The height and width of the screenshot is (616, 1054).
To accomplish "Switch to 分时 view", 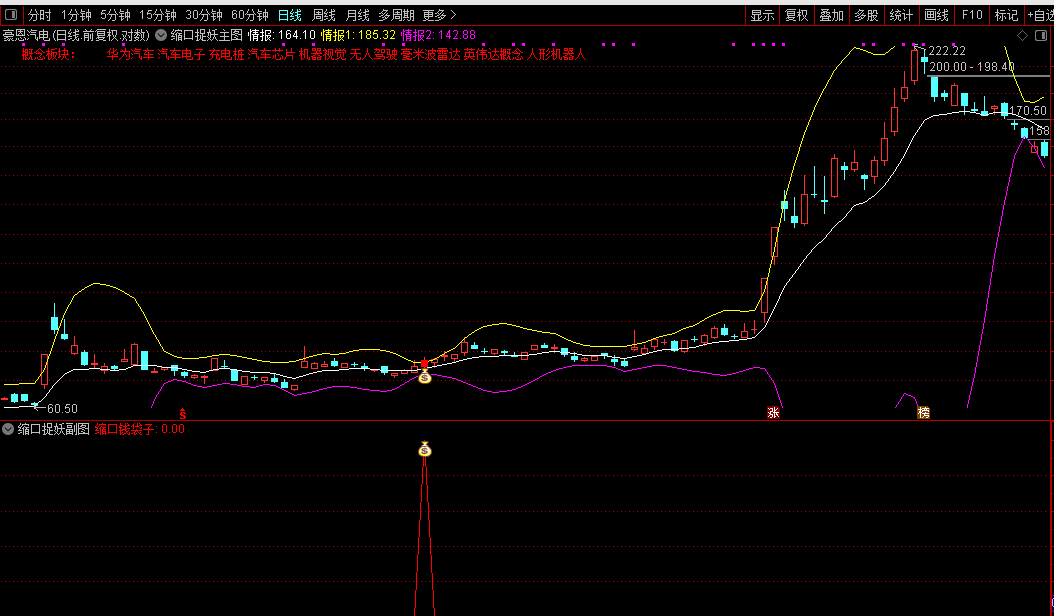I will (39, 15).
